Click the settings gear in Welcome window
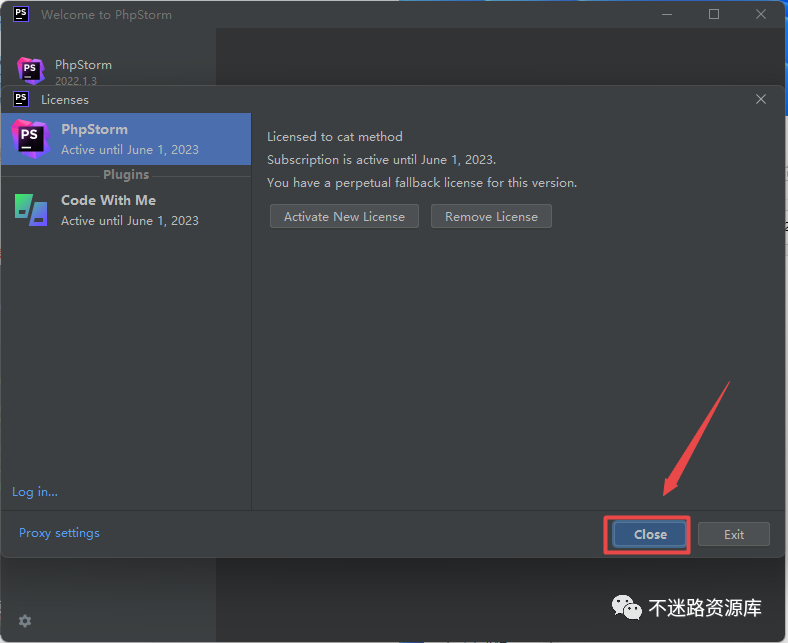The image size is (788, 643). tap(25, 621)
